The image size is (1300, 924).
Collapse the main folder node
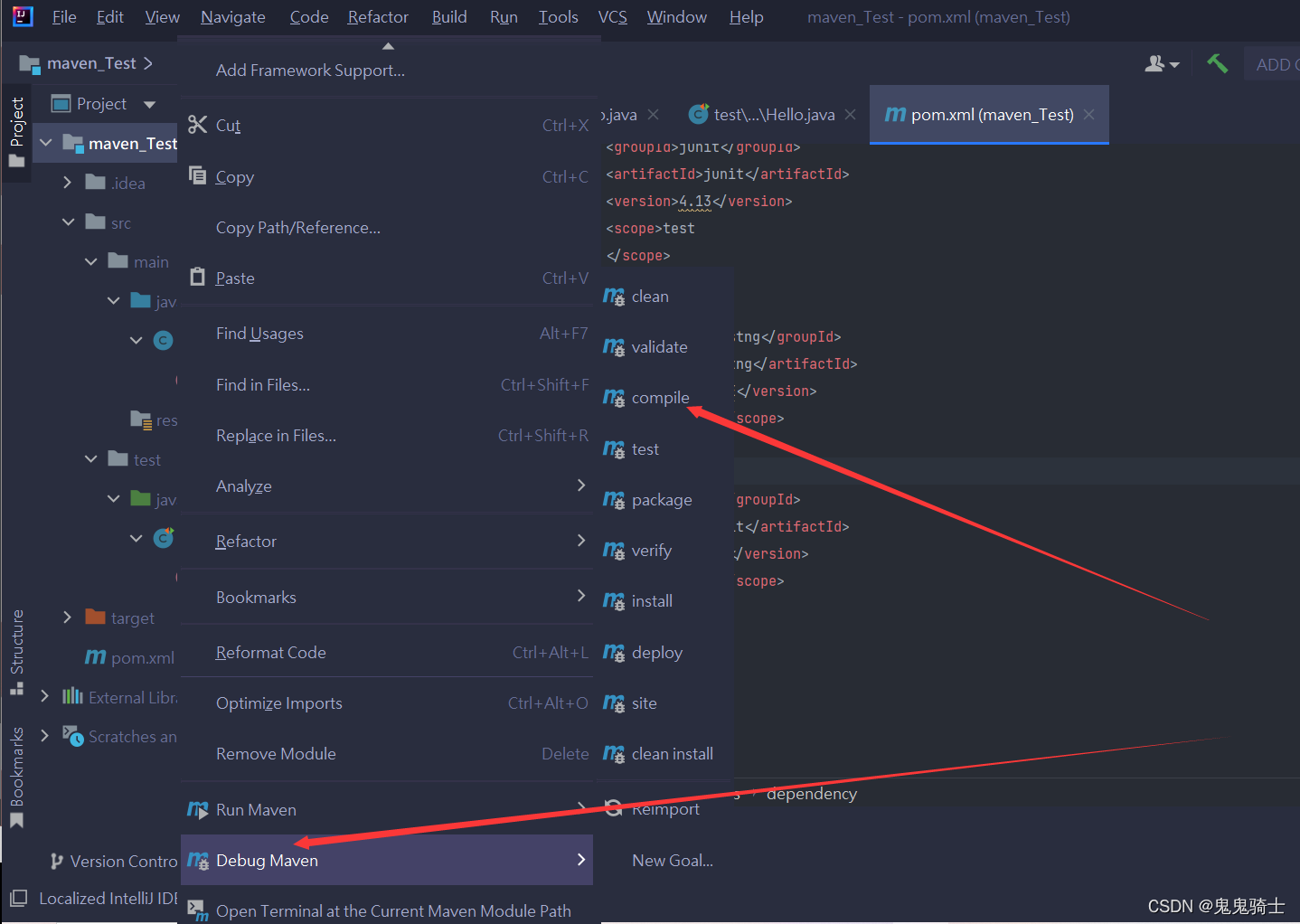[90, 261]
